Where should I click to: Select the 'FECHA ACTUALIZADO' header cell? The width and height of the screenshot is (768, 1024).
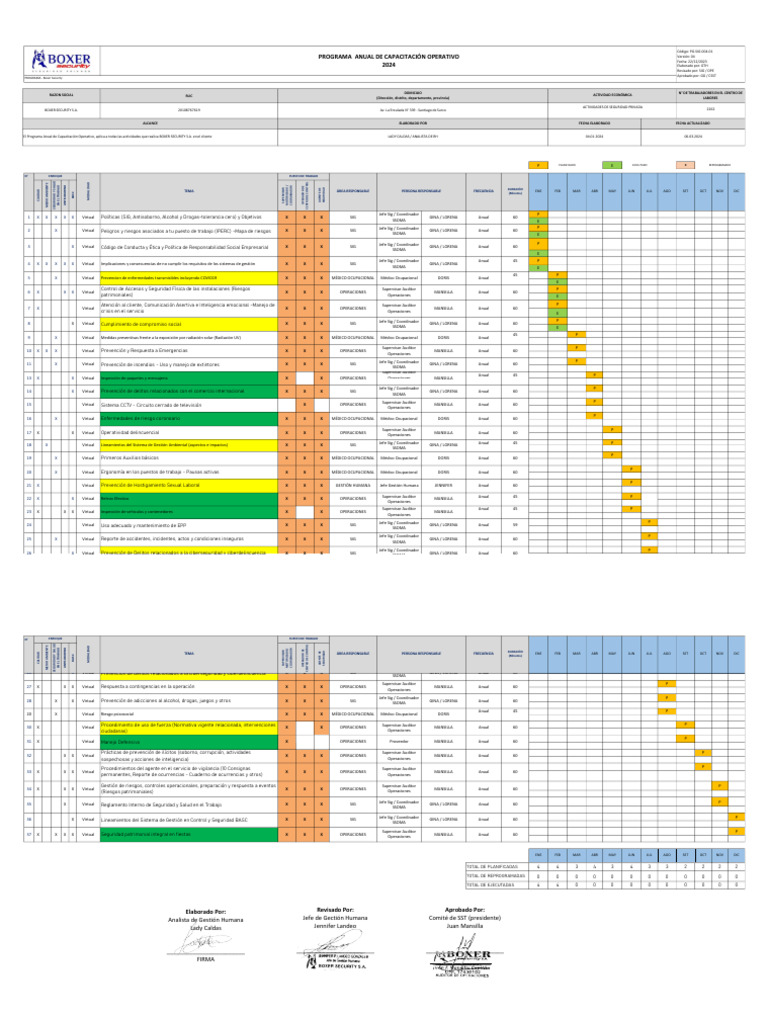coord(693,123)
